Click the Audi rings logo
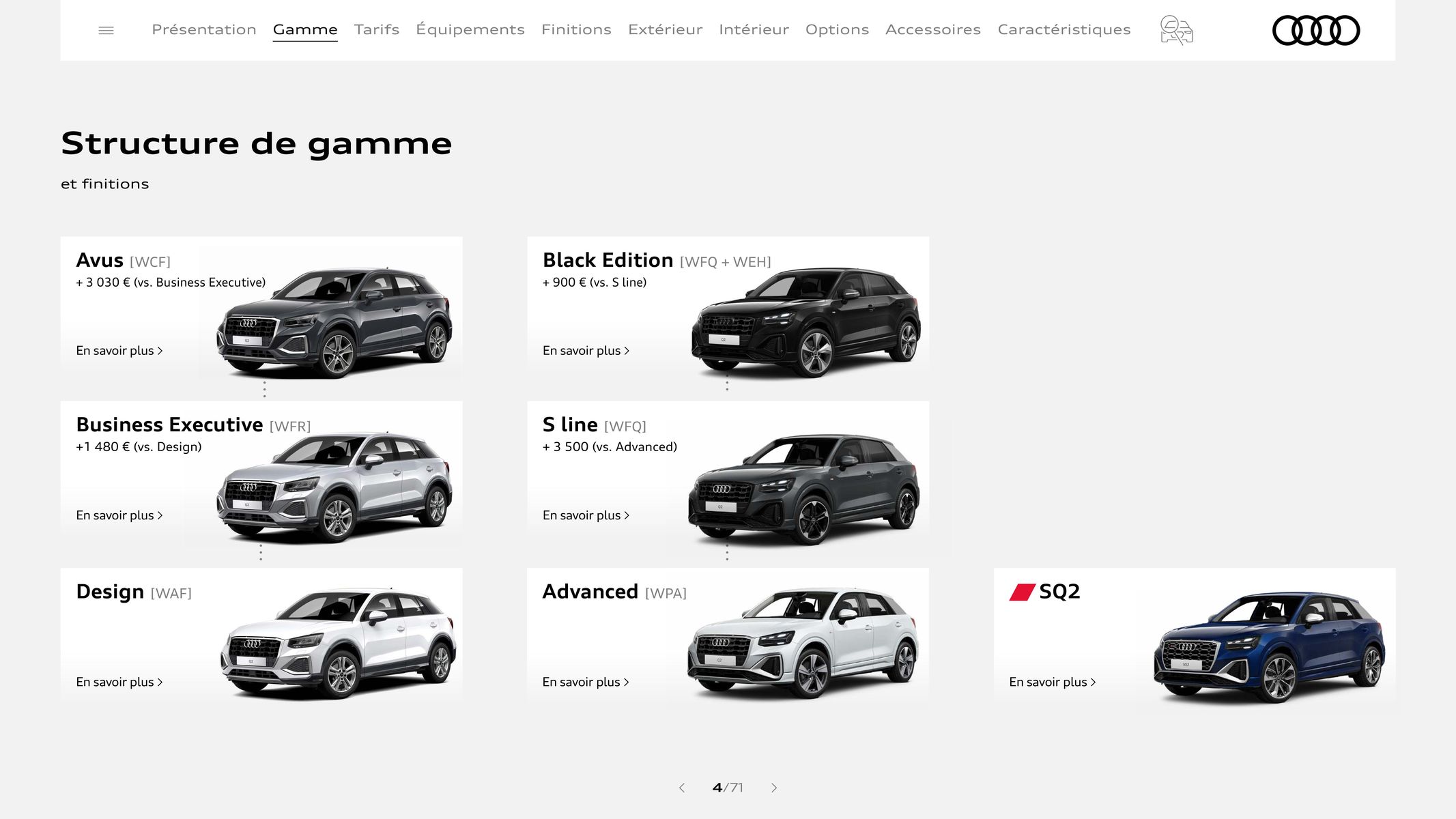1456x819 pixels. pyautogui.click(x=1316, y=30)
